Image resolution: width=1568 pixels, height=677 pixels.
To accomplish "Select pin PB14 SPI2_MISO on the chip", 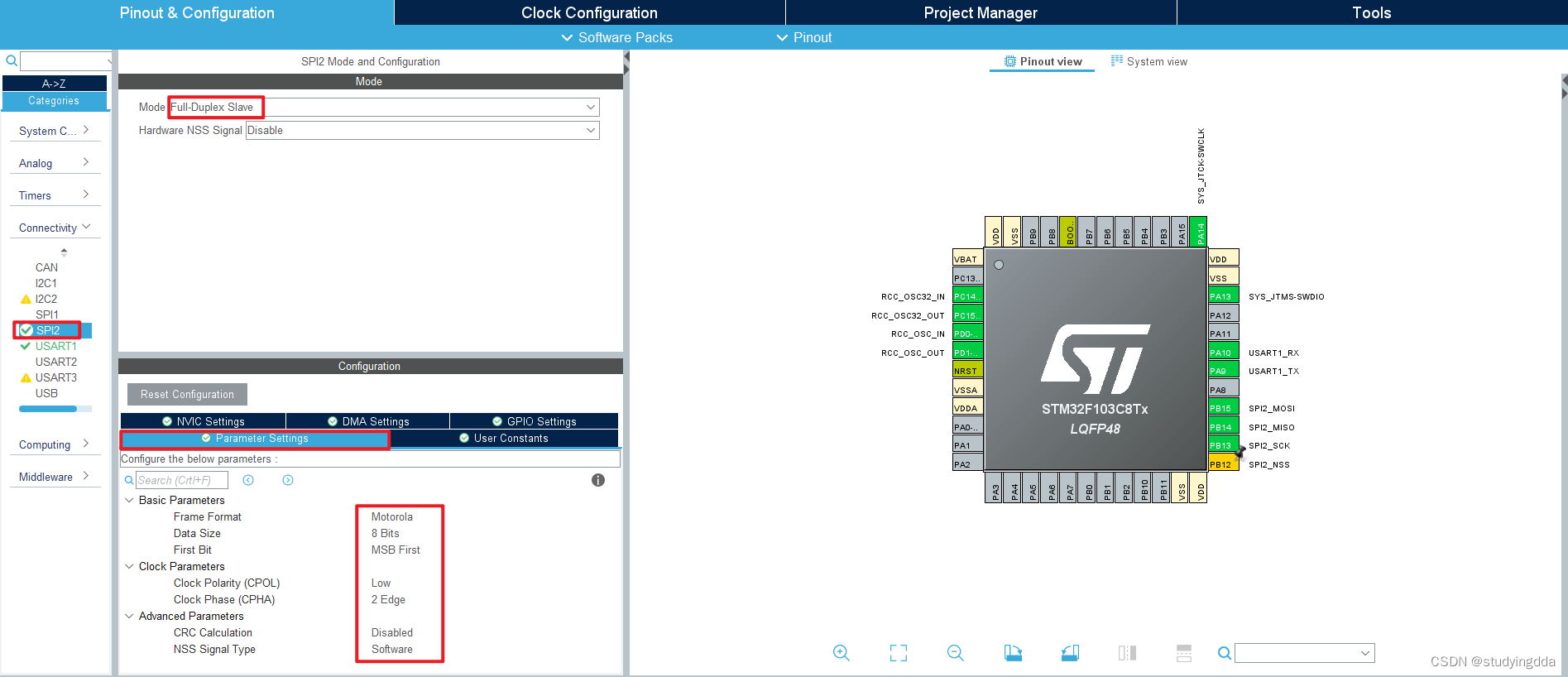I will click(x=1224, y=427).
